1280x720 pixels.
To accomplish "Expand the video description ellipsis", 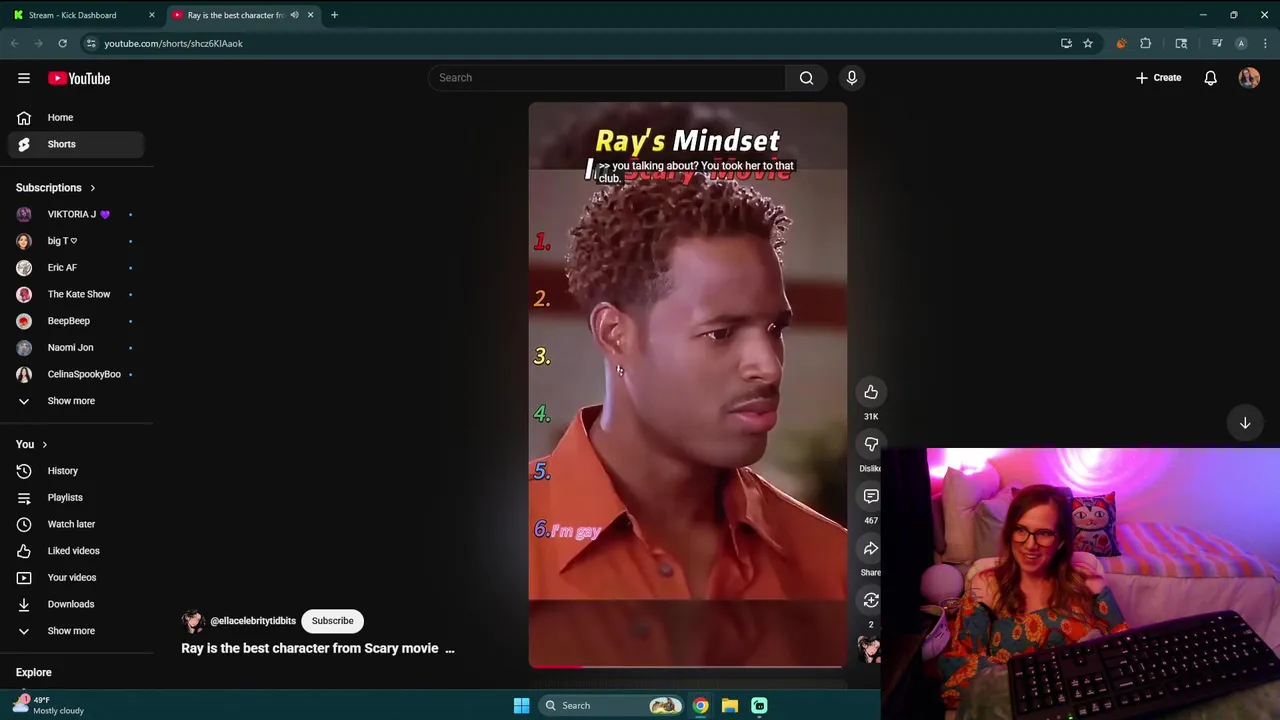I will [449, 648].
